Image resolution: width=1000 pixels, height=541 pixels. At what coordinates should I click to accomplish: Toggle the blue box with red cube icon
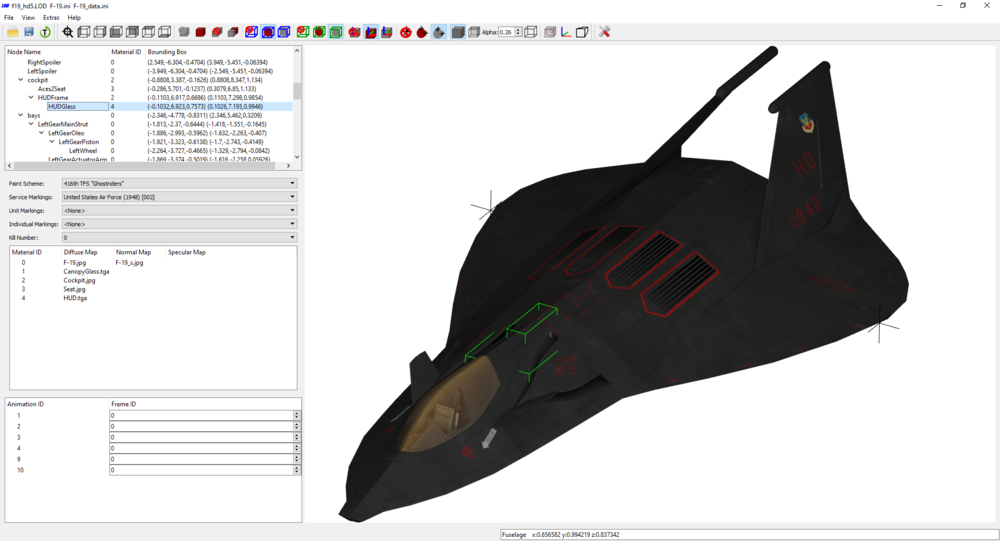tap(268, 32)
